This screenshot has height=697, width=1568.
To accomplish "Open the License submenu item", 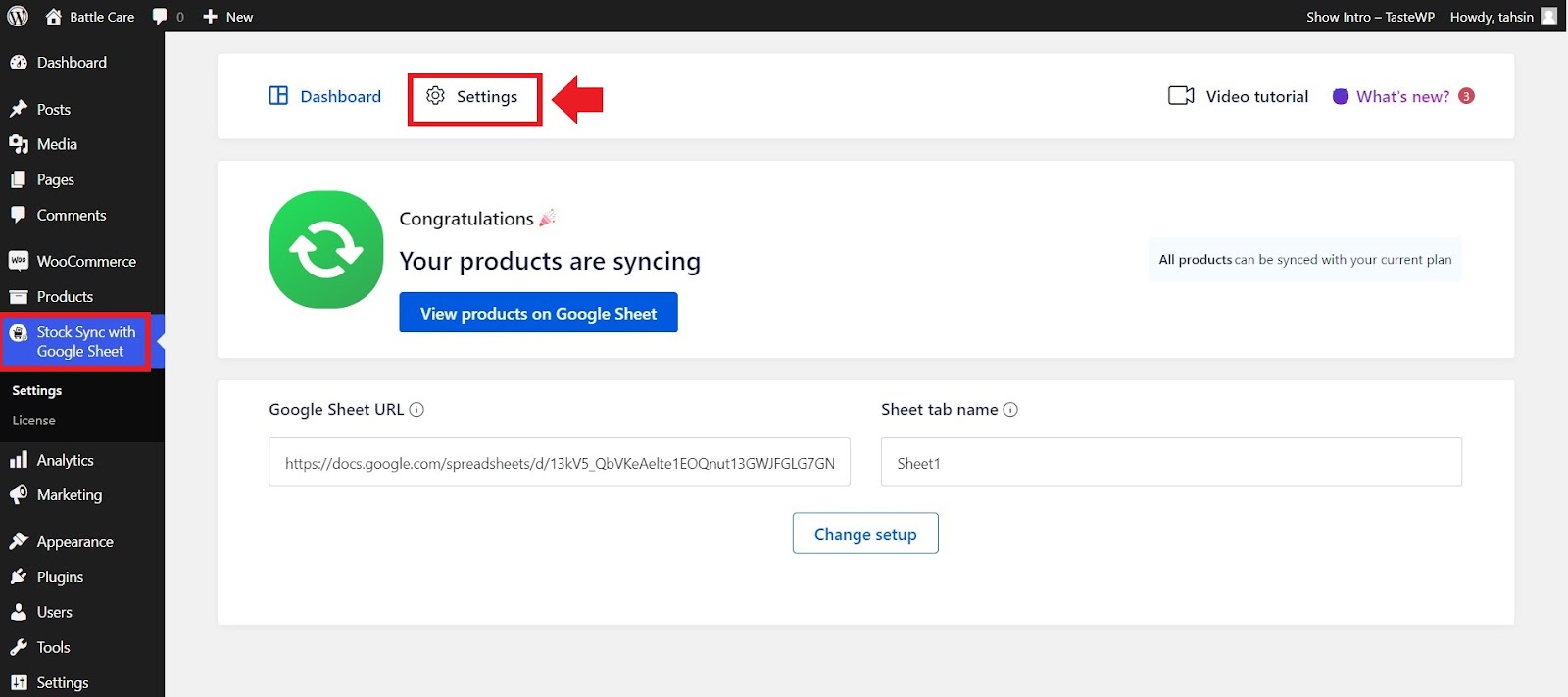I will (34, 421).
